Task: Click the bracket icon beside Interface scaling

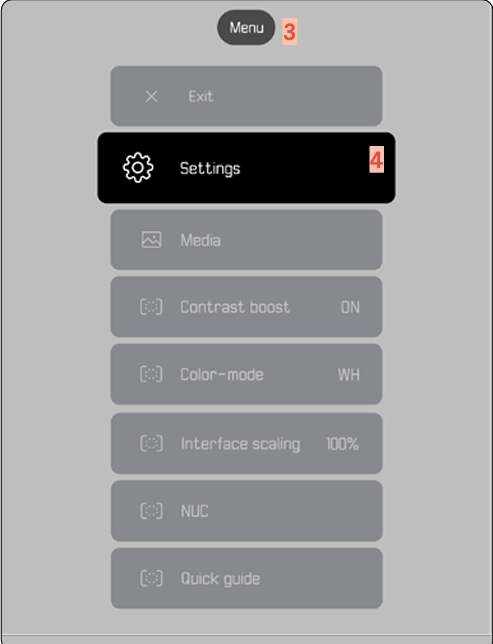Action: (151, 444)
